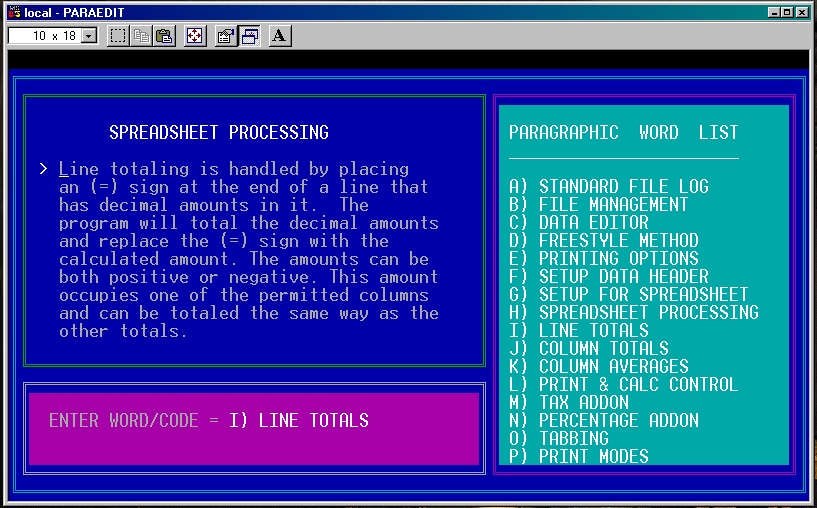Open the 10 x 18 font size dropdown
Viewport: 817px width, 508px height.
coord(53,35)
